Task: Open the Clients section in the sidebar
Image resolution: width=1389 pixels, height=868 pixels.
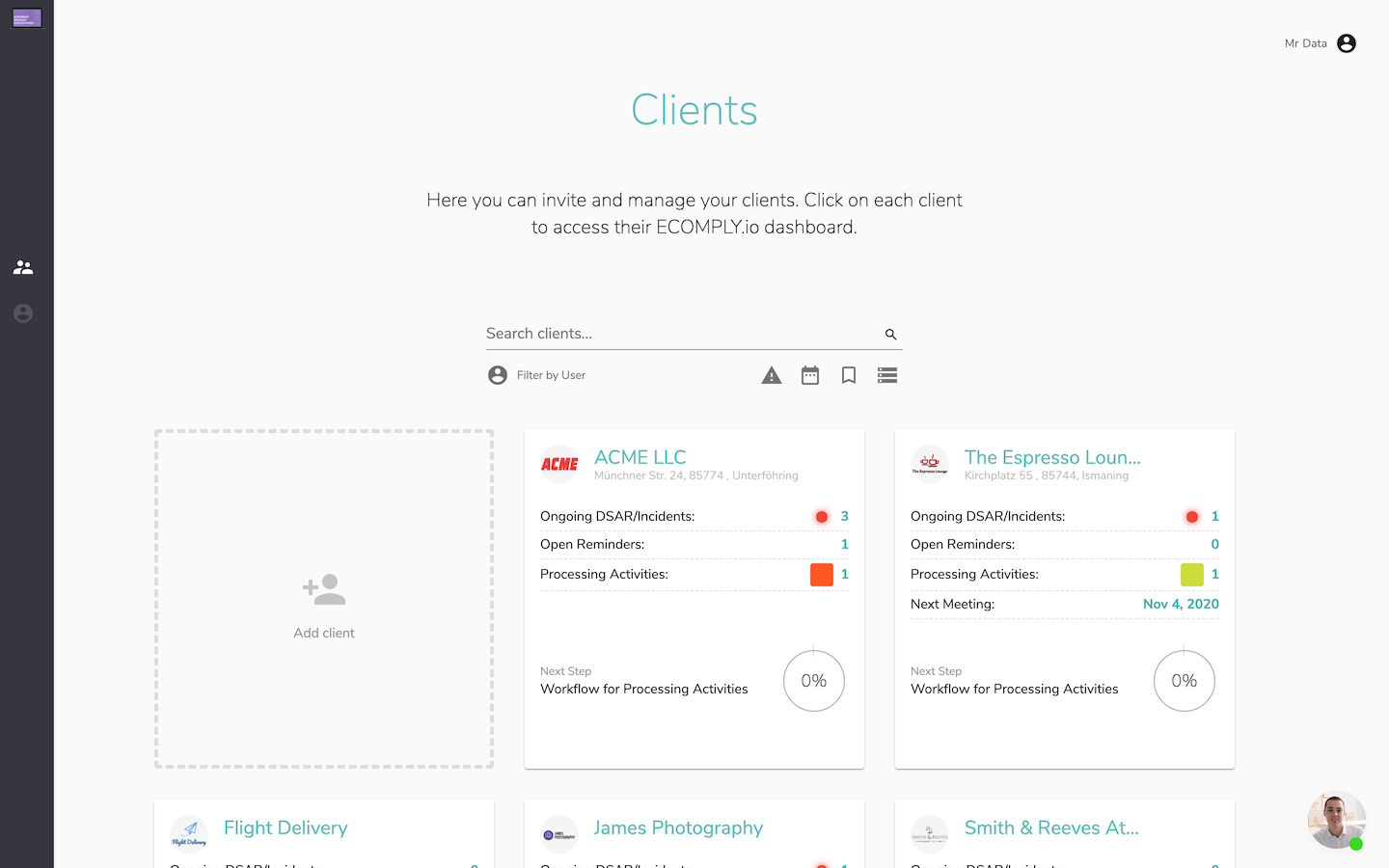Action: click(x=23, y=267)
